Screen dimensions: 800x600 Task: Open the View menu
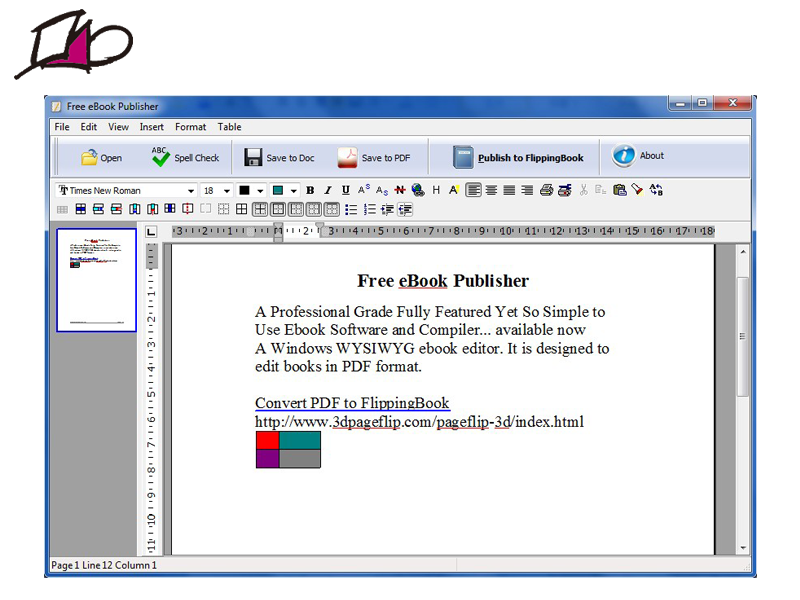point(118,127)
